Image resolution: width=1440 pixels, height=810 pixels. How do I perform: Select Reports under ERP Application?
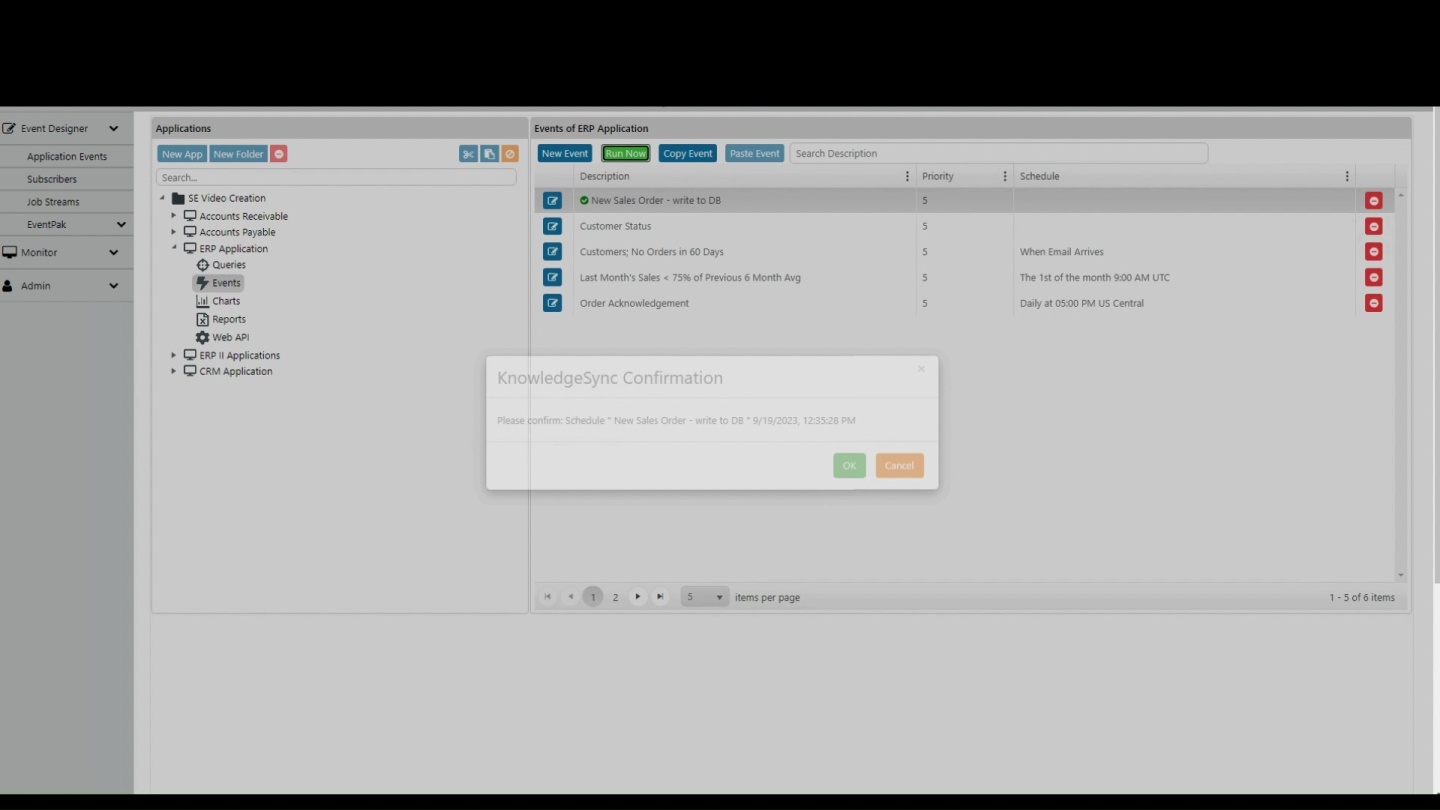click(221, 319)
